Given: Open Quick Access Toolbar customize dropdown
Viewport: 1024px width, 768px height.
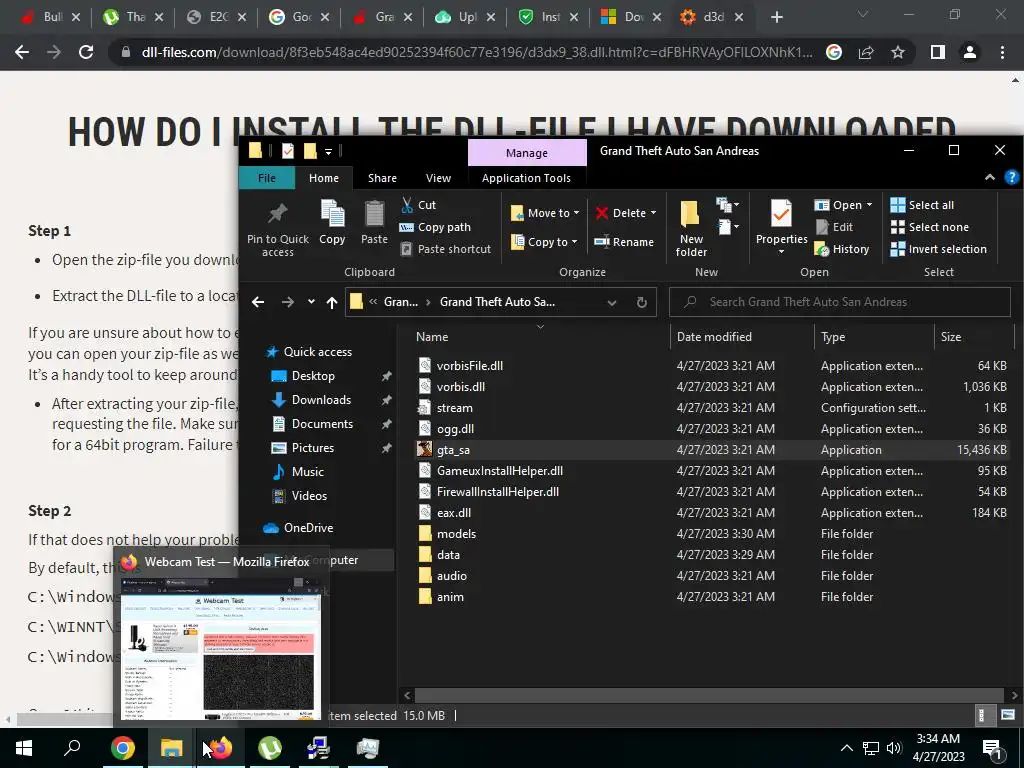Looking at the screenshot, I should 328,152.
